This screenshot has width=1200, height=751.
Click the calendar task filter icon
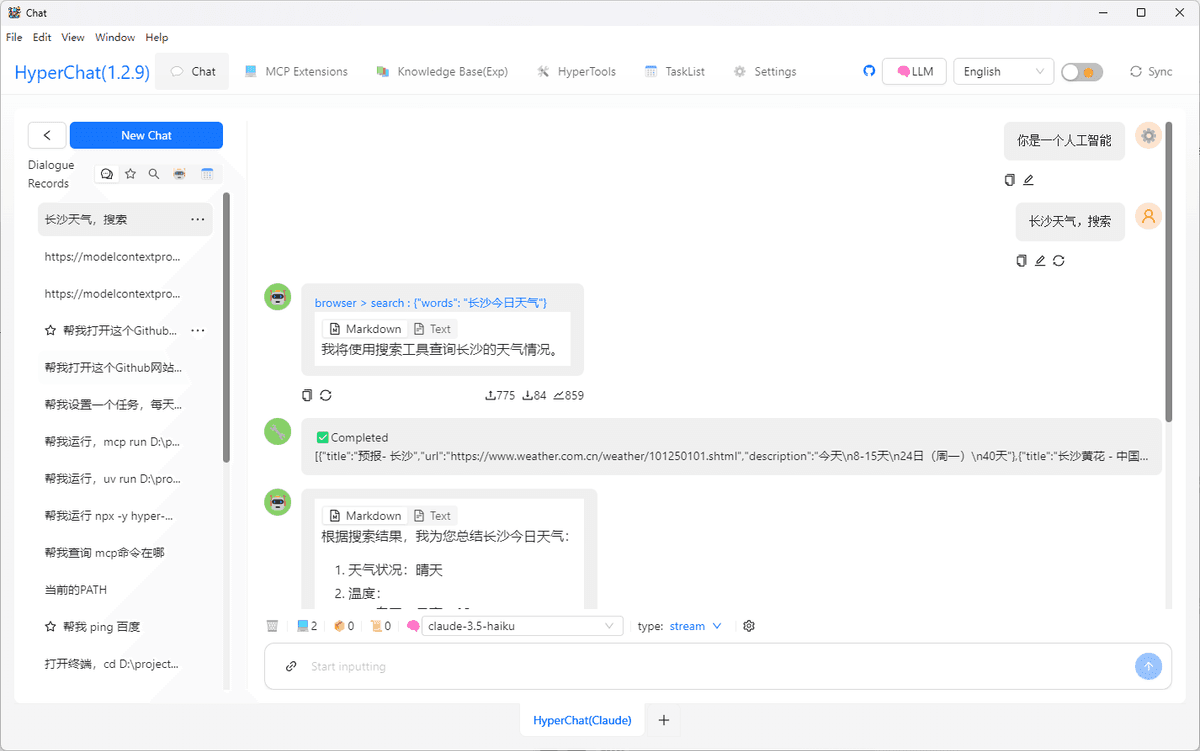207,174
